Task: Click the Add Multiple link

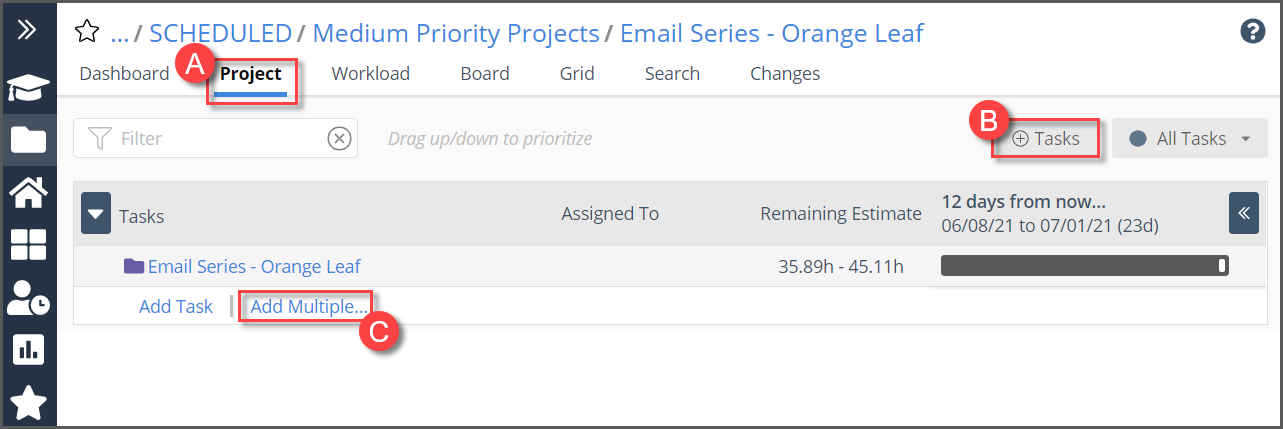Action: click(308, 307)
